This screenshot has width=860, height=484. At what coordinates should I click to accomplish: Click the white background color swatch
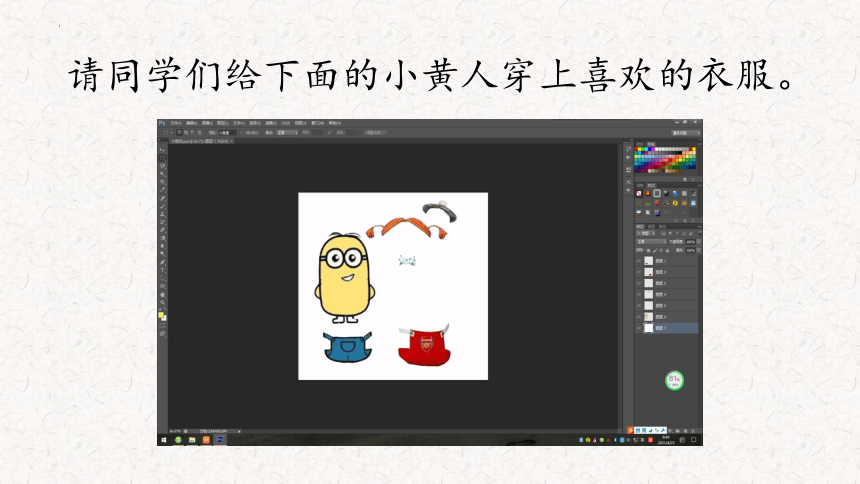click(165, 319)
